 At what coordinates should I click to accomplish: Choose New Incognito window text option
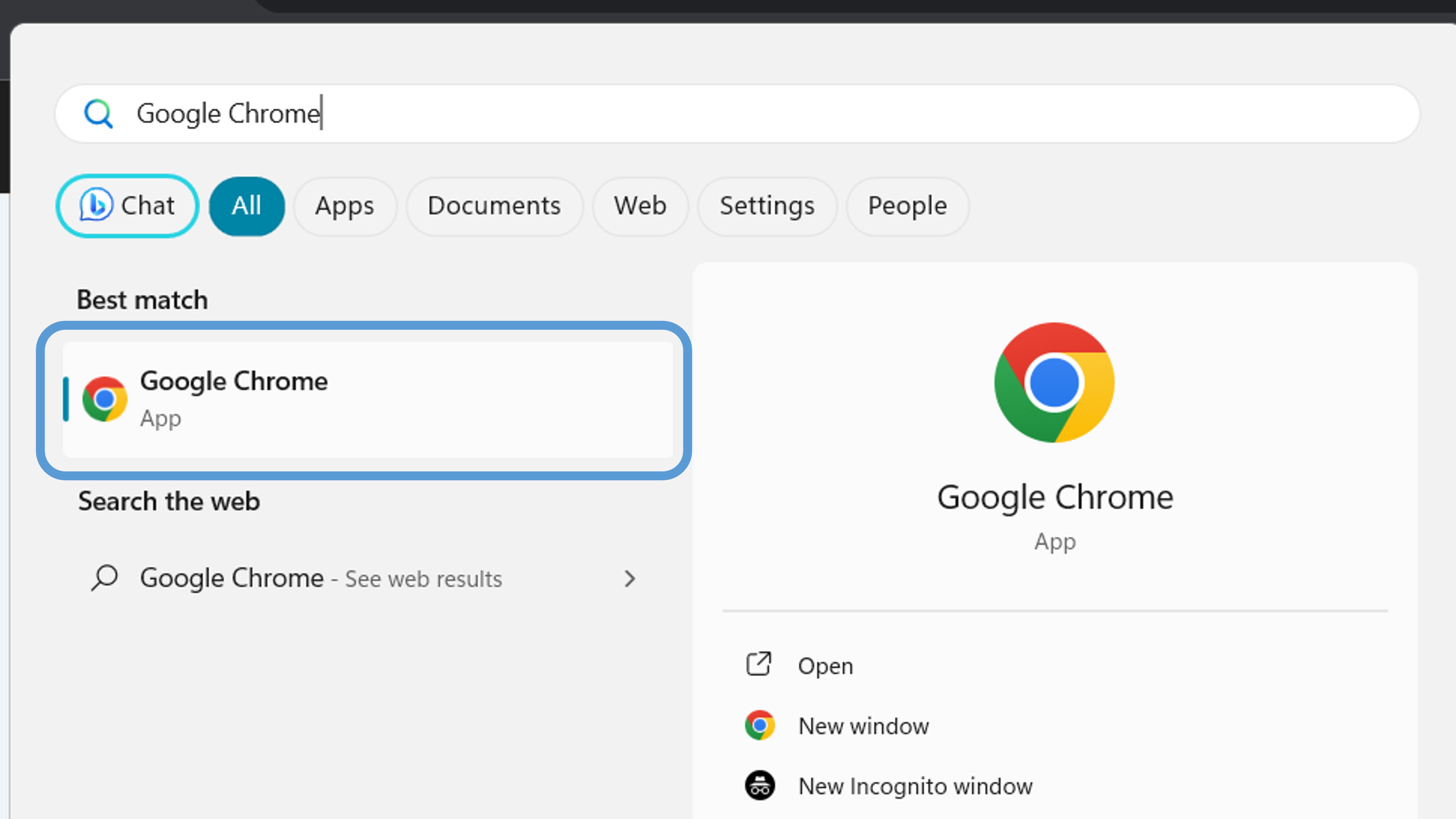click(915, 786)
